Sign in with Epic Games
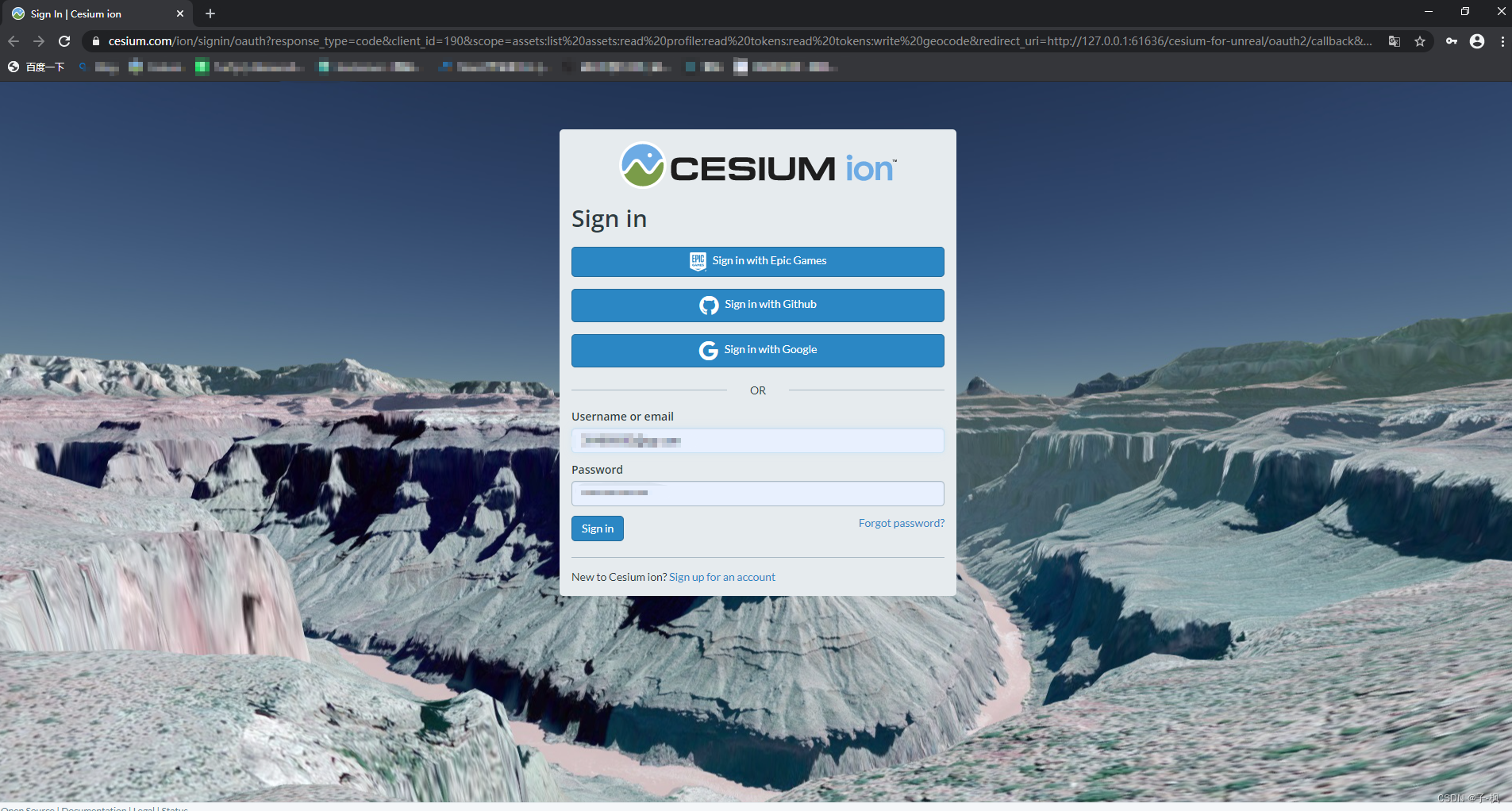 coord(758,262)
